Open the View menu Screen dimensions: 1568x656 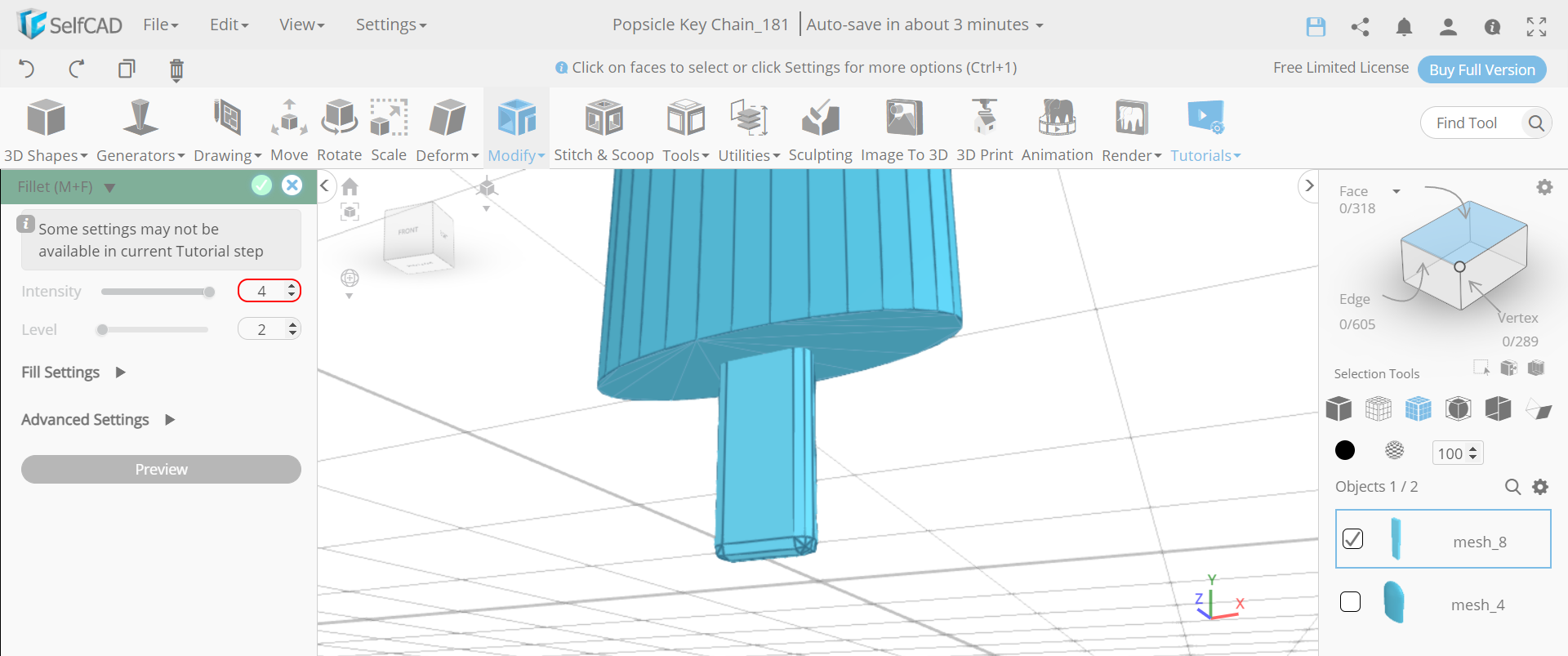(x=301, y=25)
